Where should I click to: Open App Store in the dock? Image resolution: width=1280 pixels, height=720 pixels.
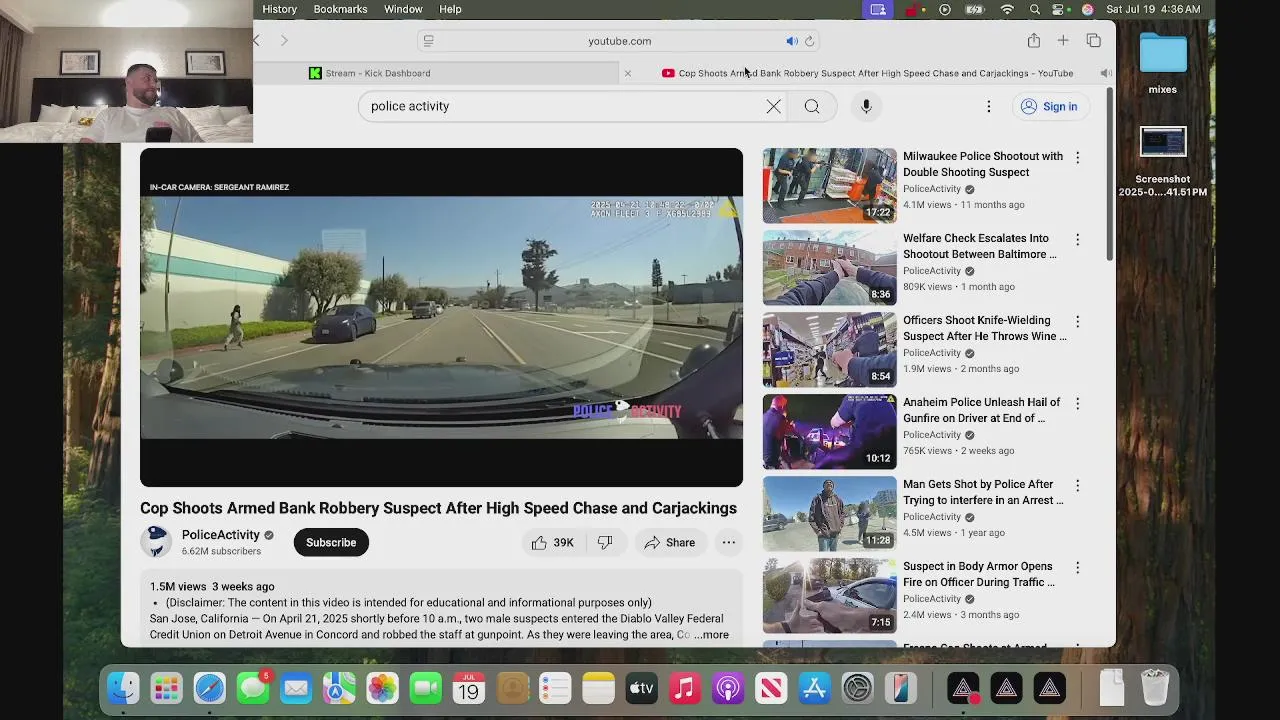(x=814, y=688)
